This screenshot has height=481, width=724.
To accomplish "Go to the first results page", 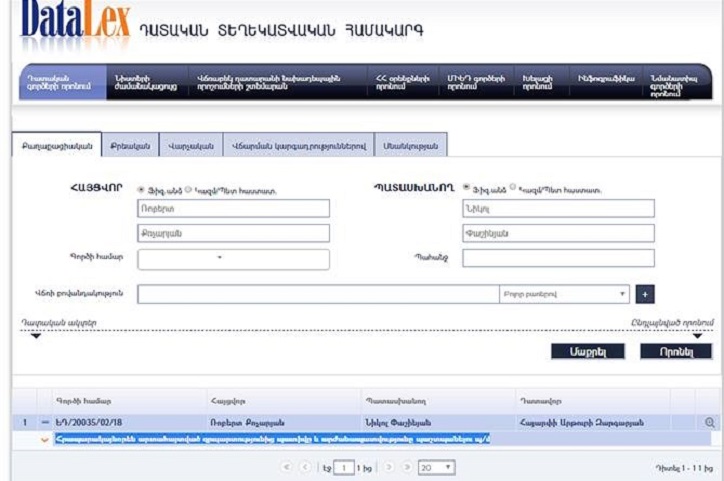I will click(x=287, y=467).
